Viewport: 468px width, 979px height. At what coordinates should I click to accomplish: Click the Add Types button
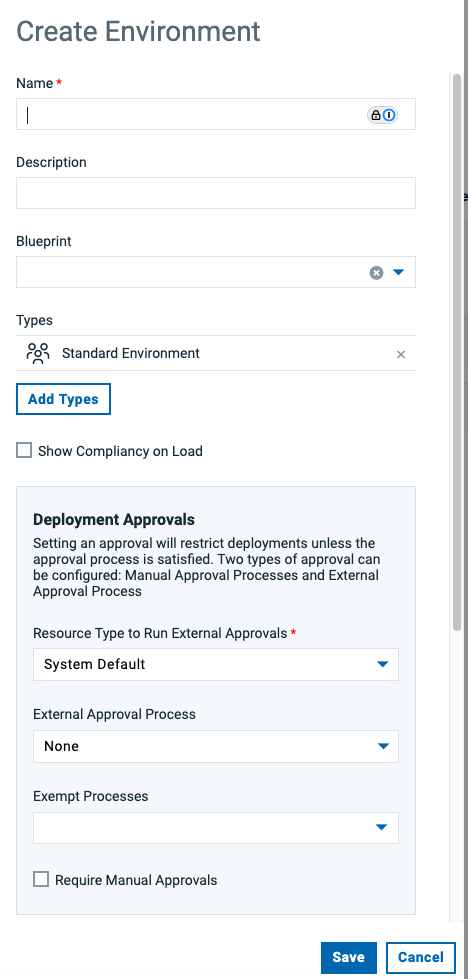click(x=63, y=399)
